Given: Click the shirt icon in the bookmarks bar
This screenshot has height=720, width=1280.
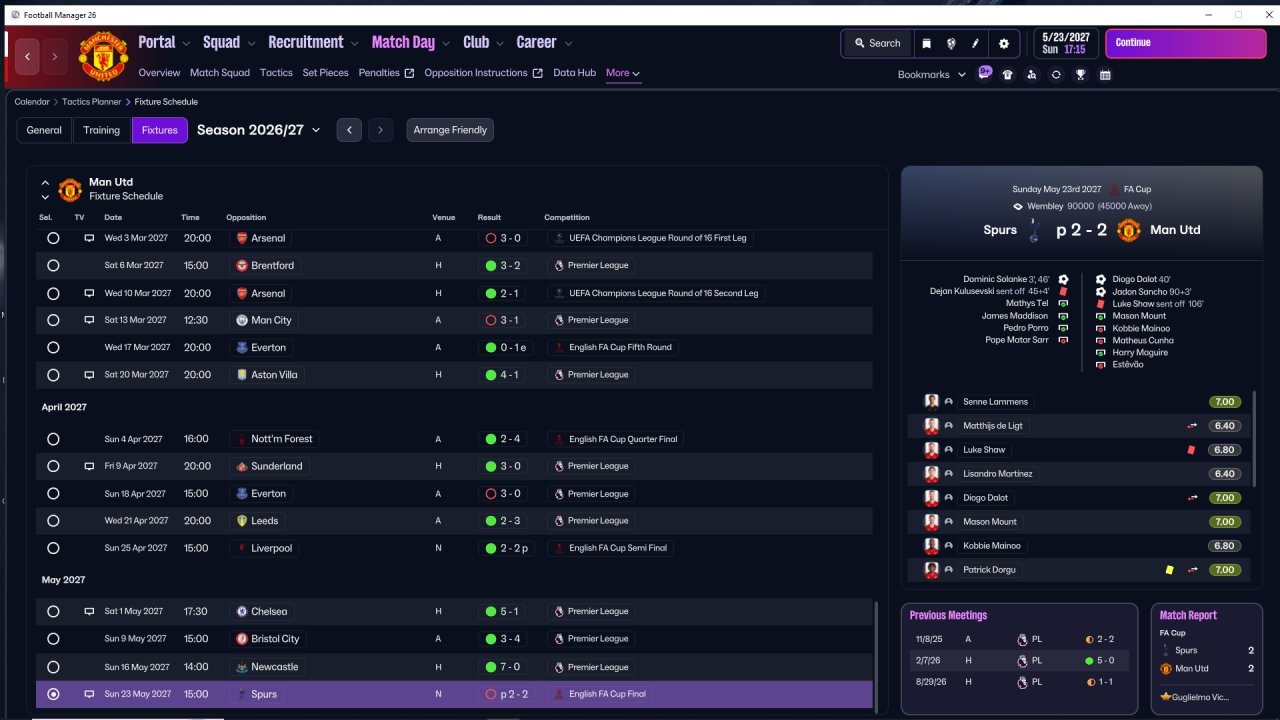Looking at the screenshot, I should coord(1007,74).
